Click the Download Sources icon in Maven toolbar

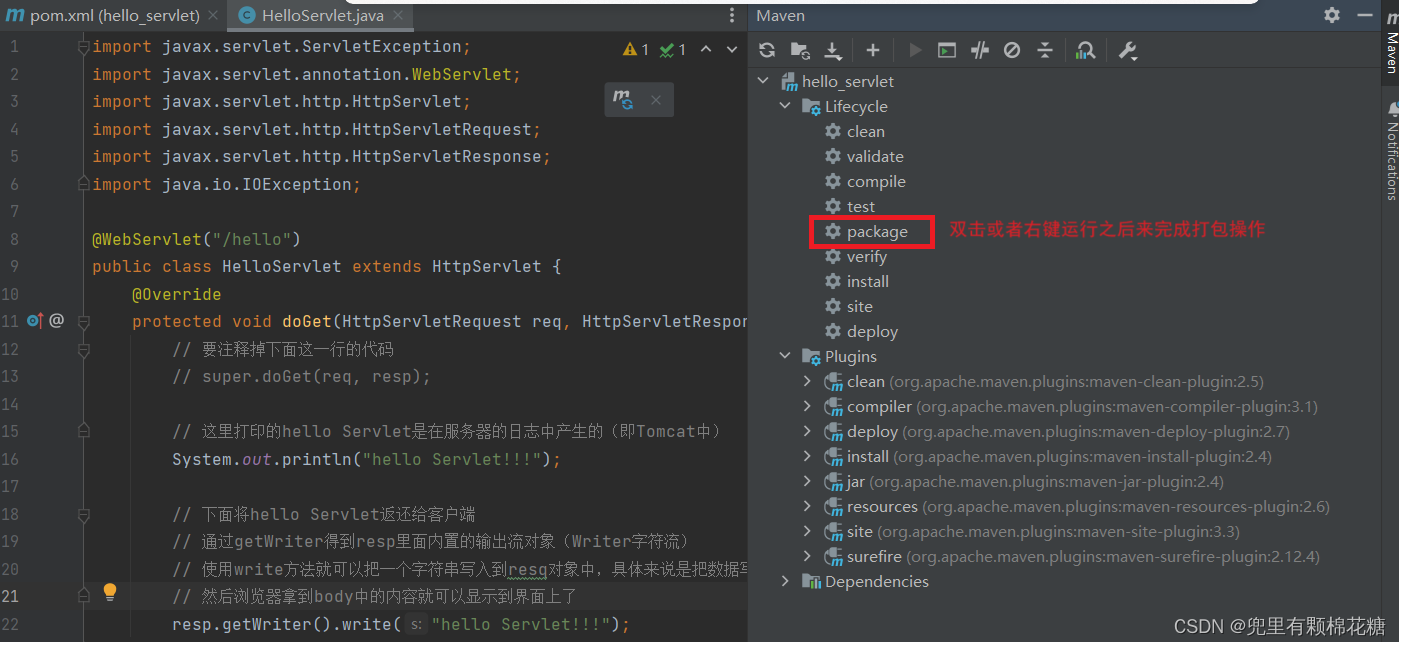[833, 50]
